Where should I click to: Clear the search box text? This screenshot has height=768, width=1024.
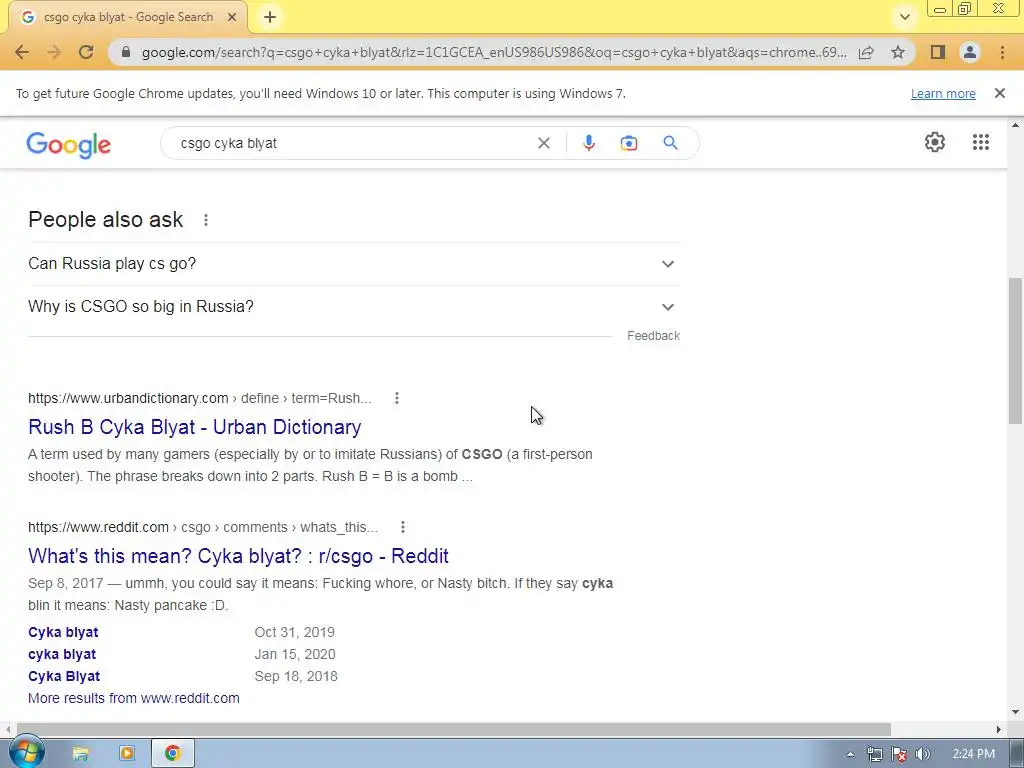[543, 143]
